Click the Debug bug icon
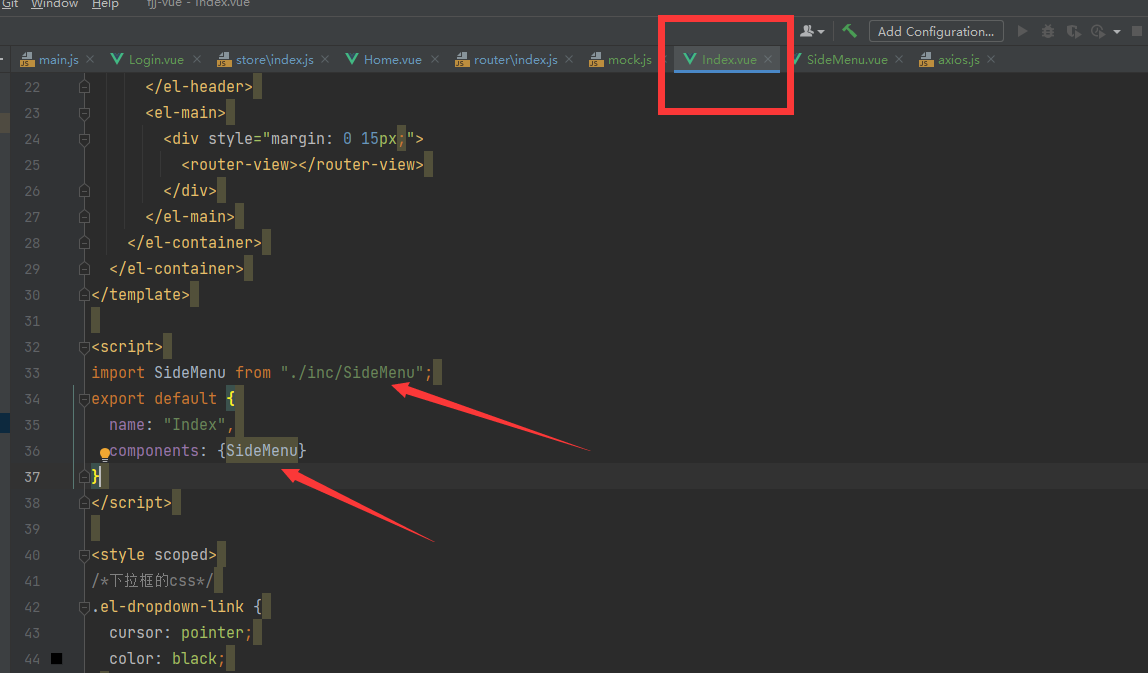 [x=1048, y=31]
